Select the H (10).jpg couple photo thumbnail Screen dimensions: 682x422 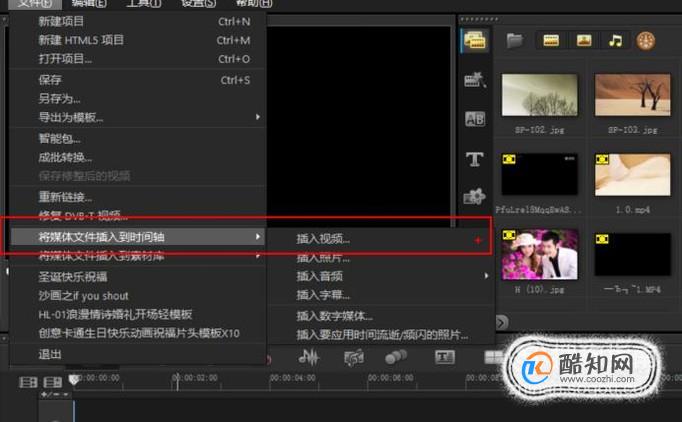click(x=539, y=255)
